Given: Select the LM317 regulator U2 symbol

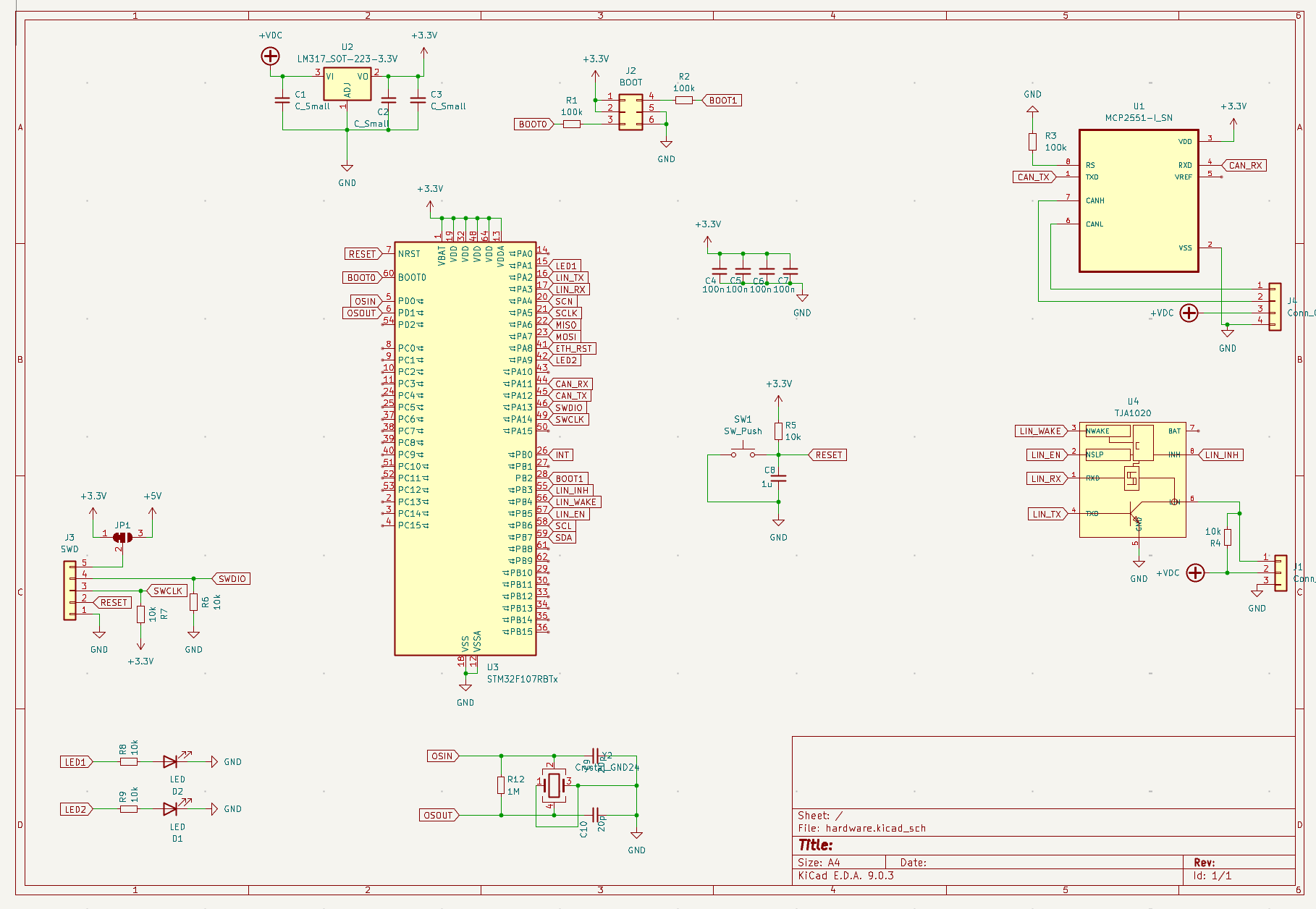Looking at the screenshot, I should click(347, 84).
